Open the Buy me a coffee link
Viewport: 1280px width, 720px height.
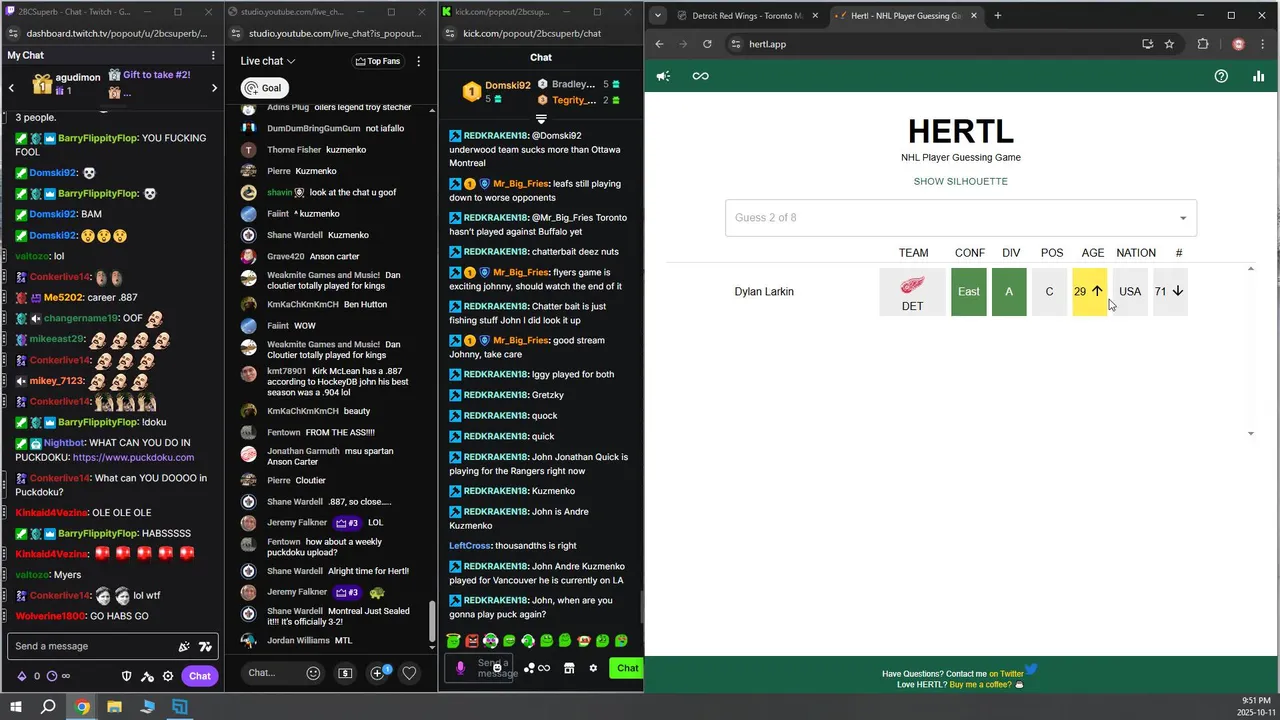[x=980, y=685]
